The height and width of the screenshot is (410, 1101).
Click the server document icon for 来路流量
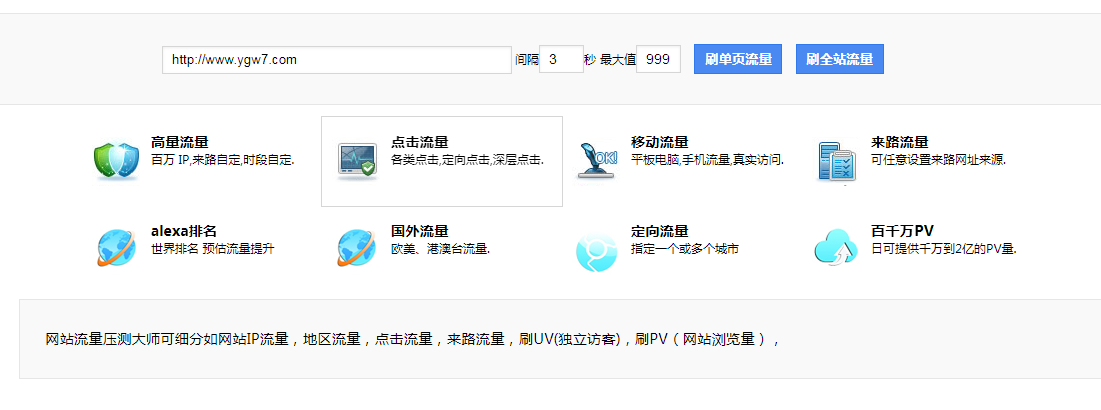[x=836, y=161]
